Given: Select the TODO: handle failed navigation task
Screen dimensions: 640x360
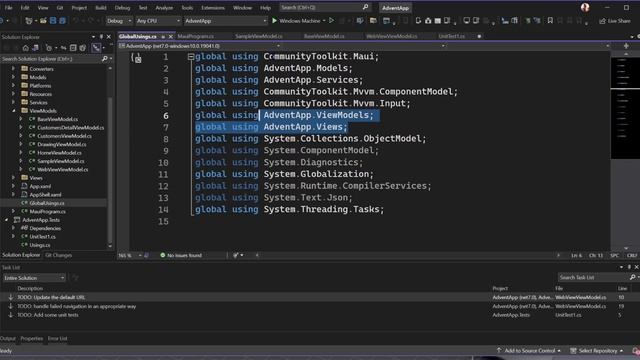Looking at the screenshot, I should pyautogui.click(x=76, y=306).
